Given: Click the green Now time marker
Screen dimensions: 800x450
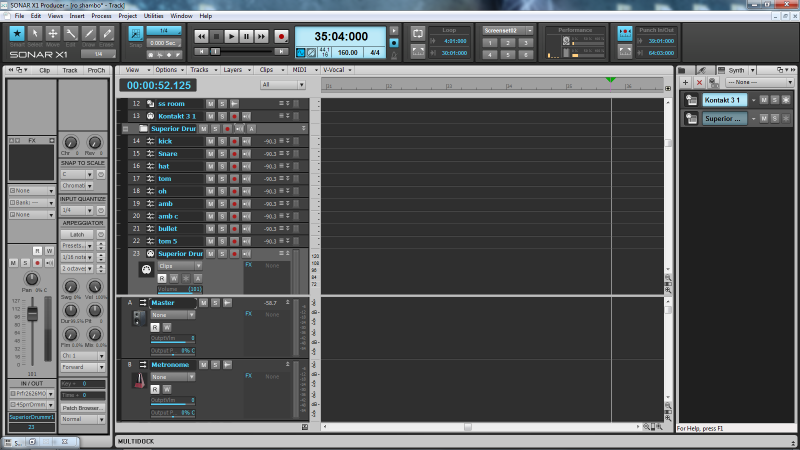Looking at the screenshot, I should pos(610,80).
